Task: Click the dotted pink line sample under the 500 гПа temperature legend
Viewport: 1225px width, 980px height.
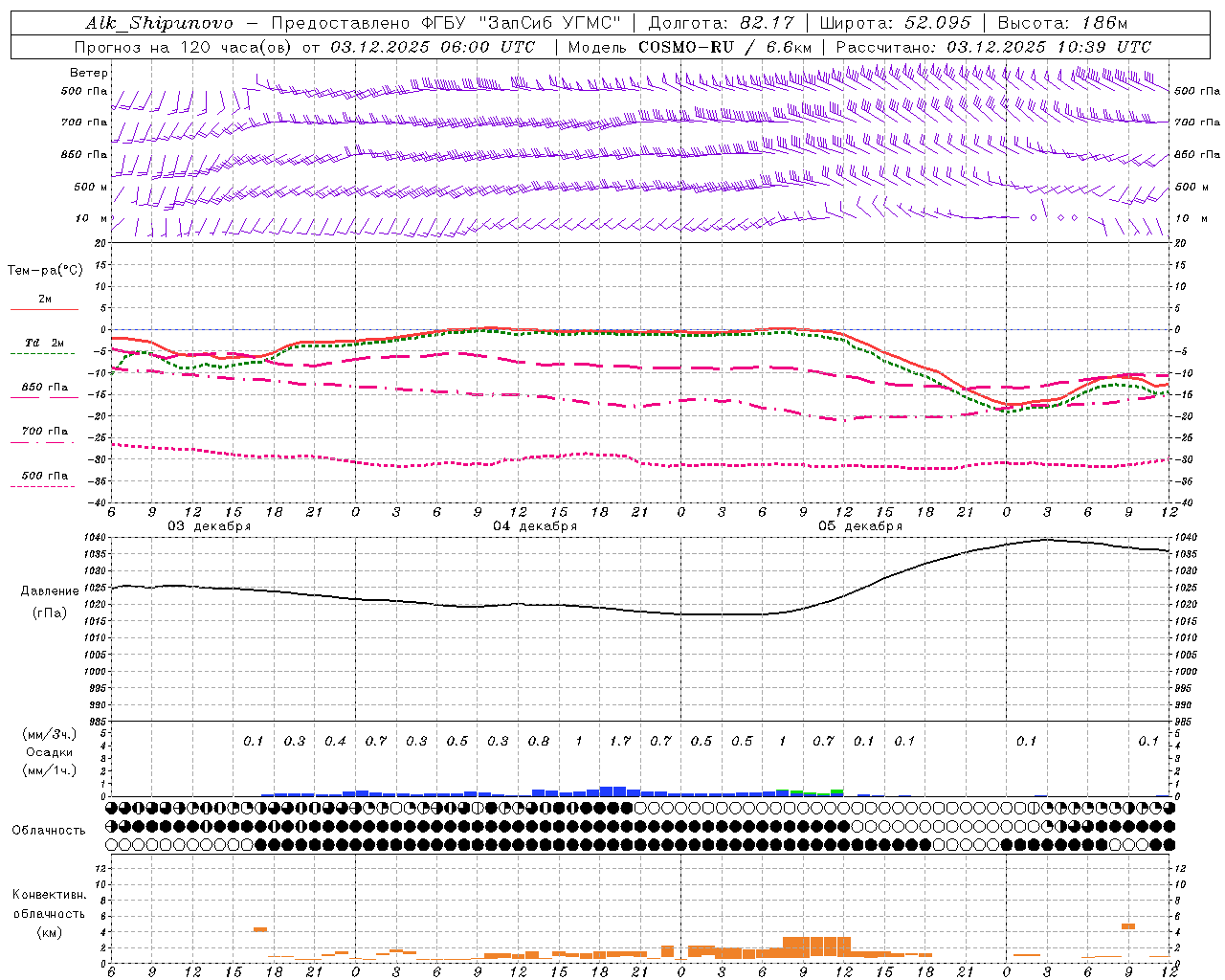Action: (43, 486)
